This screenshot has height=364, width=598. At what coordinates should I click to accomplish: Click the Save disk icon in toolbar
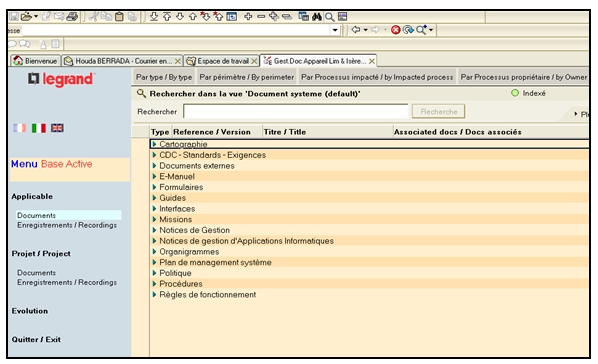pyautogui.click(x=14, y=16)
